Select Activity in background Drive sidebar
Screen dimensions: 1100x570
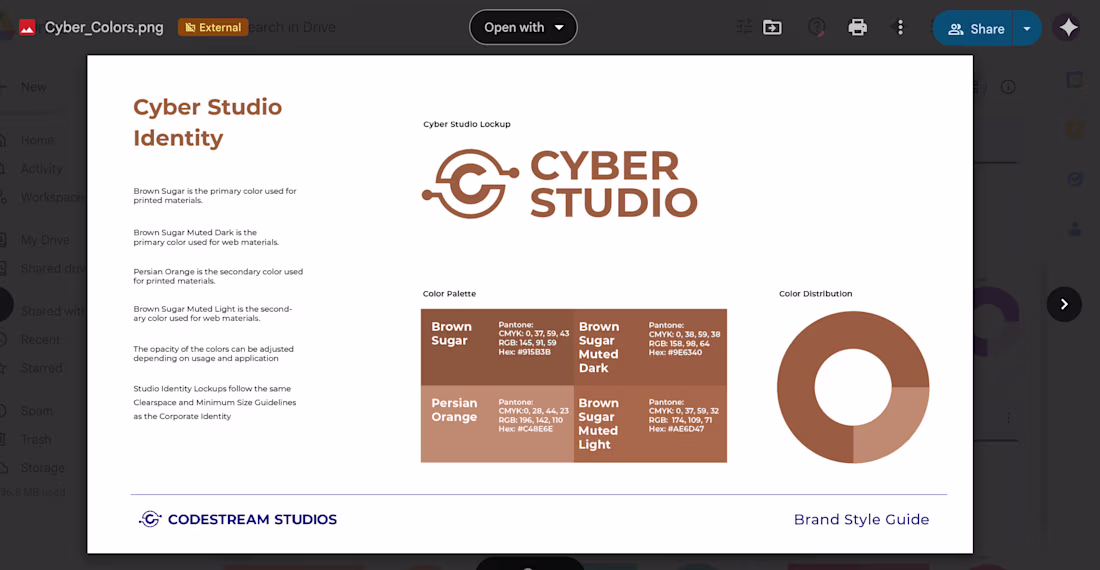41,168
